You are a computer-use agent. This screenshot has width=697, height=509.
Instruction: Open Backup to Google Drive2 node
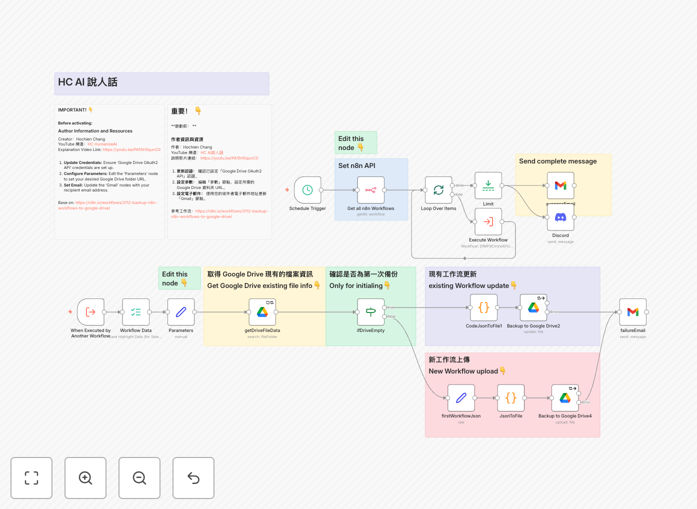[533, 307]
